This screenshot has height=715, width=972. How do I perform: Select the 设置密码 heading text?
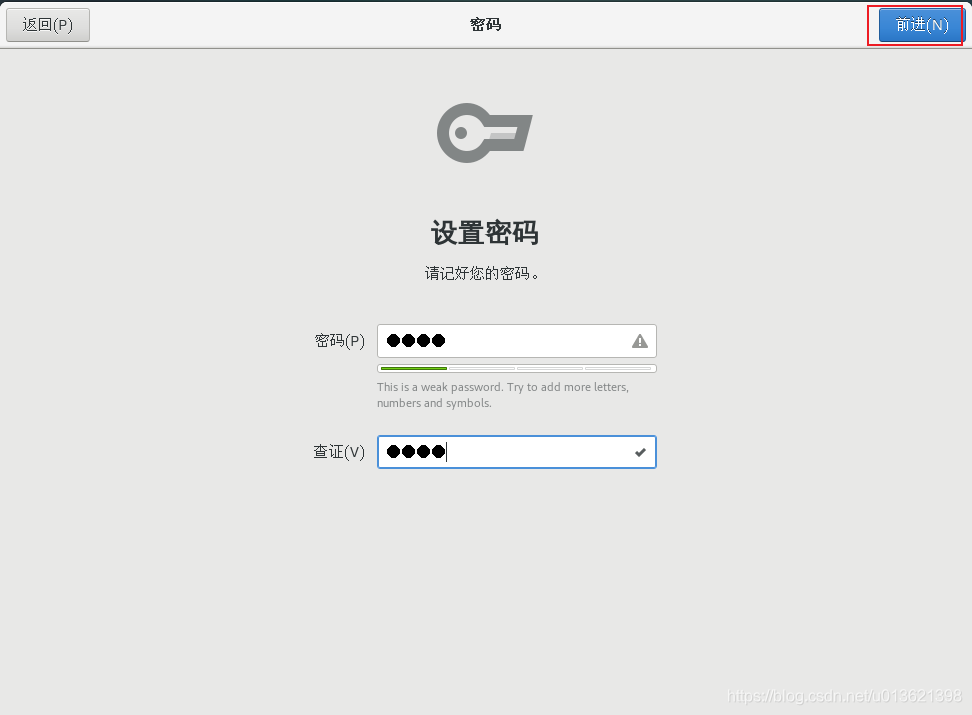pyautogui.click(x=485, y=233)
